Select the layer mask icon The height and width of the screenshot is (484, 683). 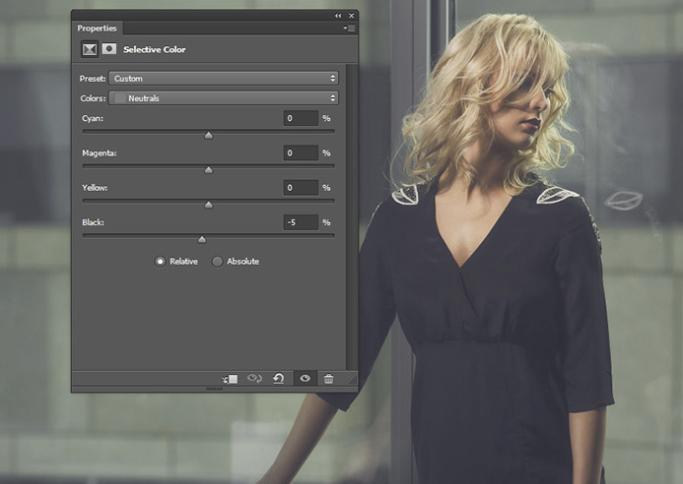(x=108, y=48)
